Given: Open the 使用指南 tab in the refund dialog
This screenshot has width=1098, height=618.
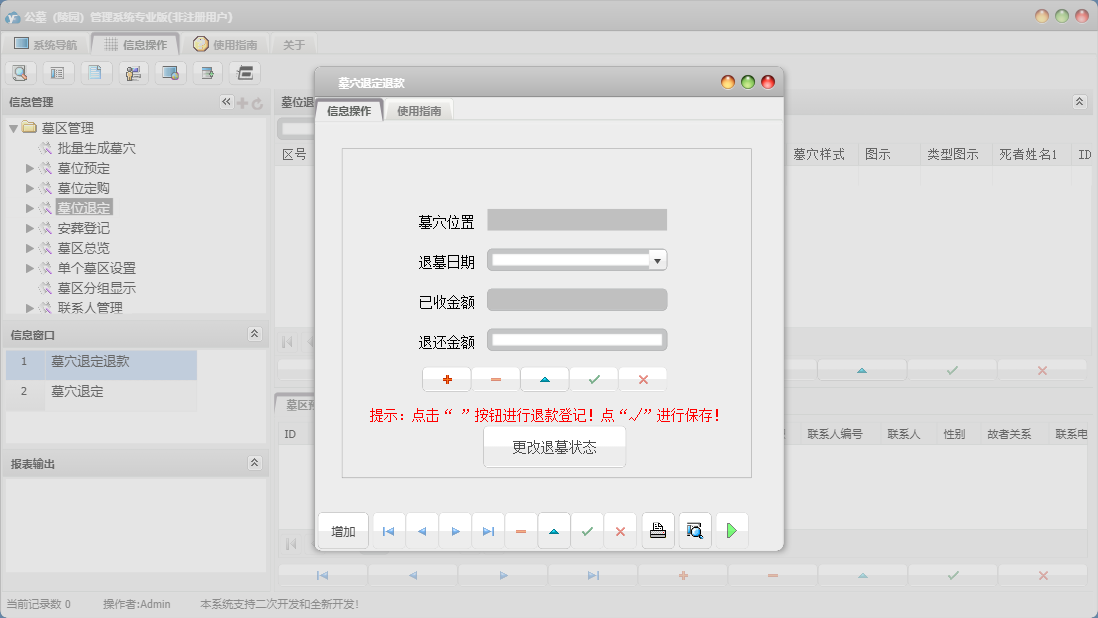Looking at the screenshot, I should pyautogui.click(x=420, y=111).
